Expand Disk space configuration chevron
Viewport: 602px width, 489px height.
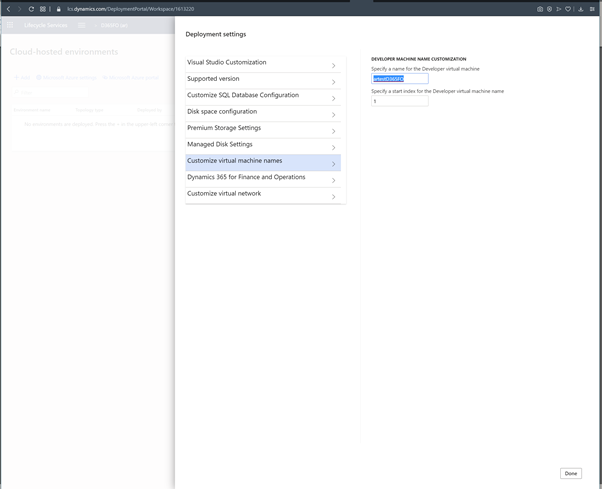pyautogui.click(x=333, y=115)
